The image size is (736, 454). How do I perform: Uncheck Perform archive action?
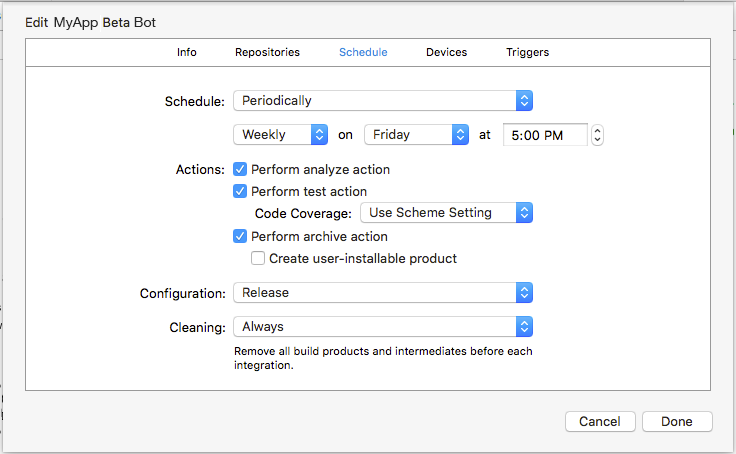coord(240,237)
